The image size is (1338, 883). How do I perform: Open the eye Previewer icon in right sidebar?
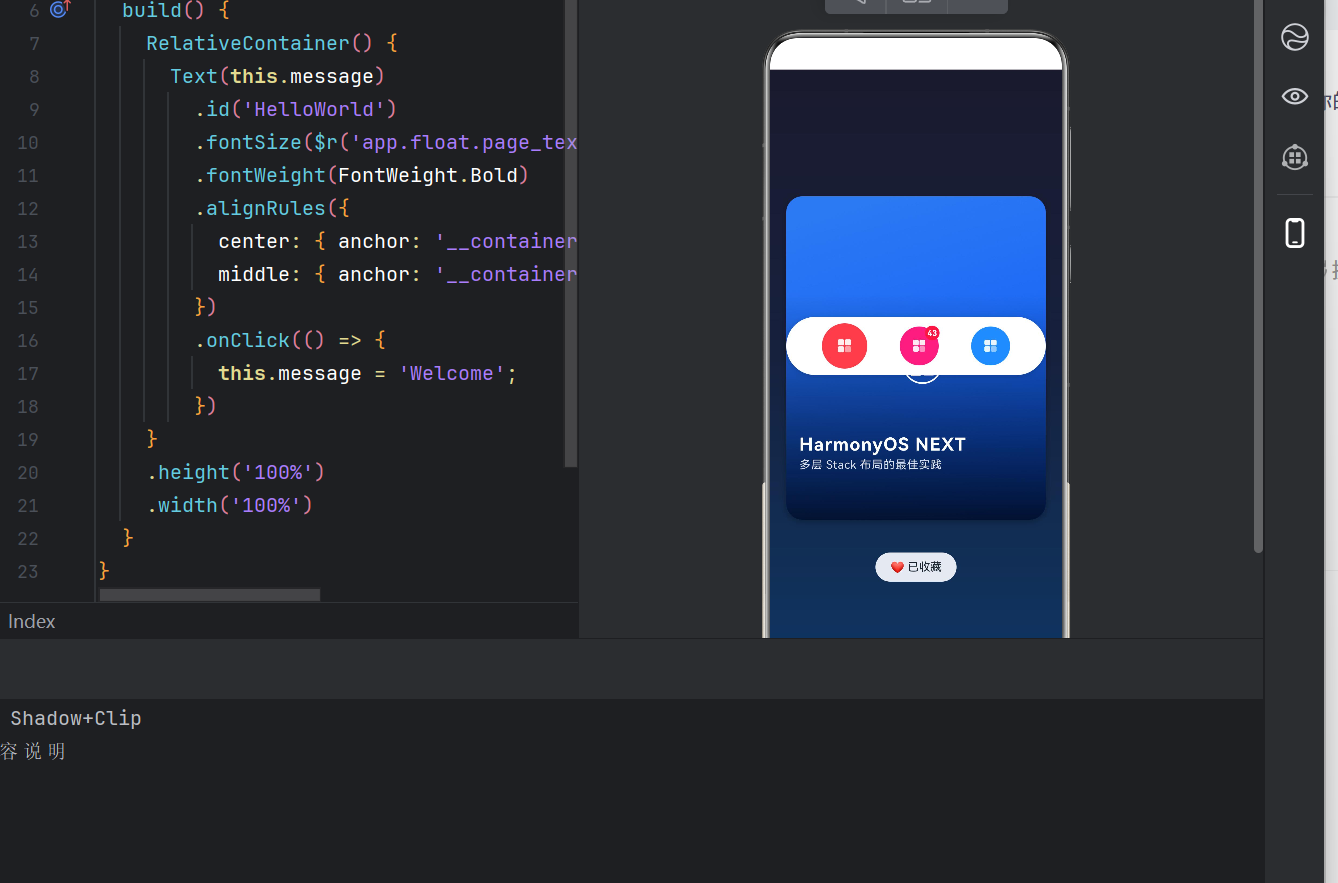pos(1295,96)
